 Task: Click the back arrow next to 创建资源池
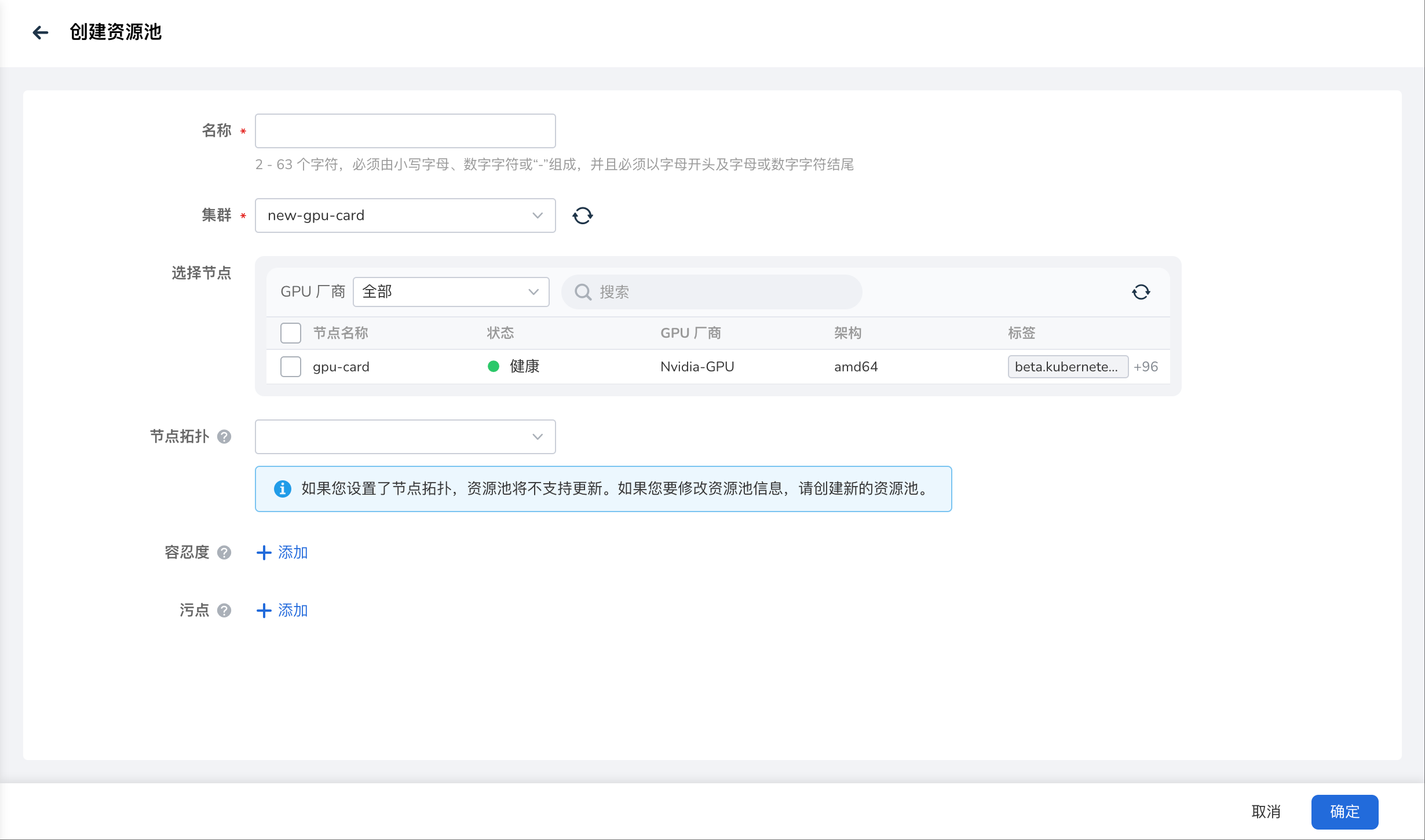(x=40, y=32)
